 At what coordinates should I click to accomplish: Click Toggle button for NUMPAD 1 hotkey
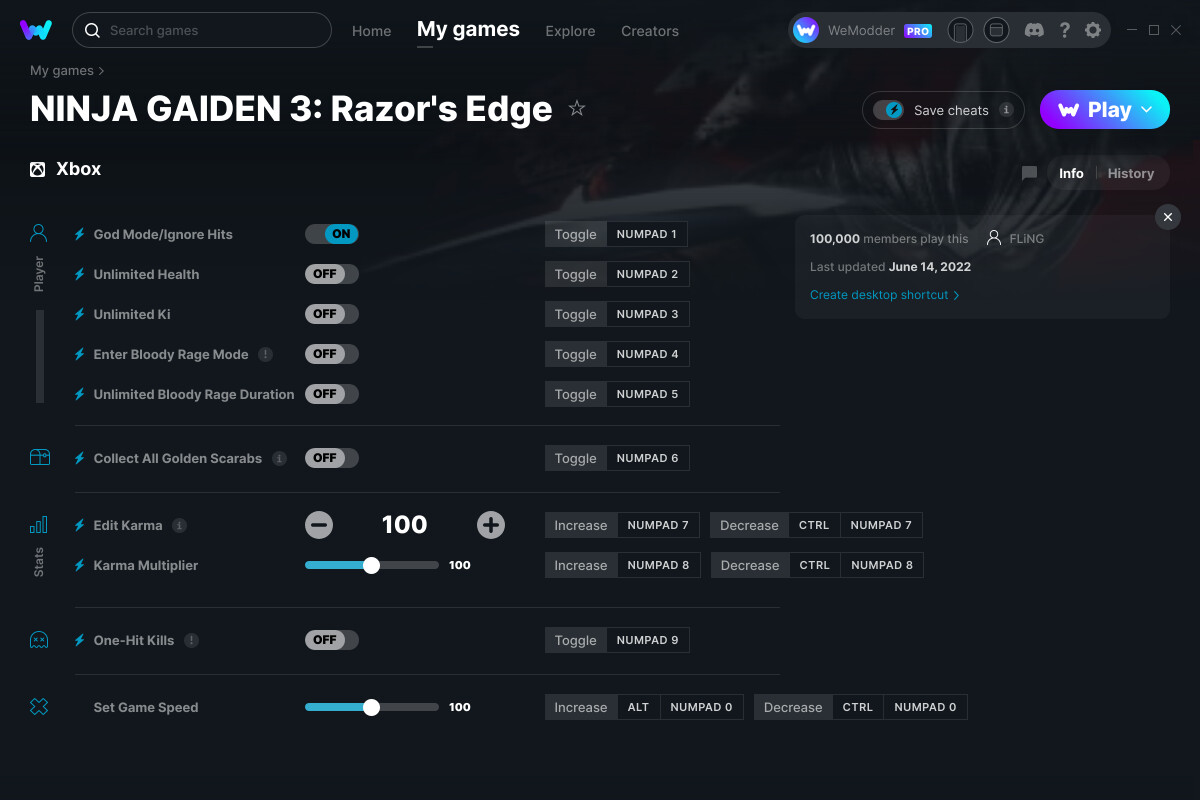(x=575, y=234)
